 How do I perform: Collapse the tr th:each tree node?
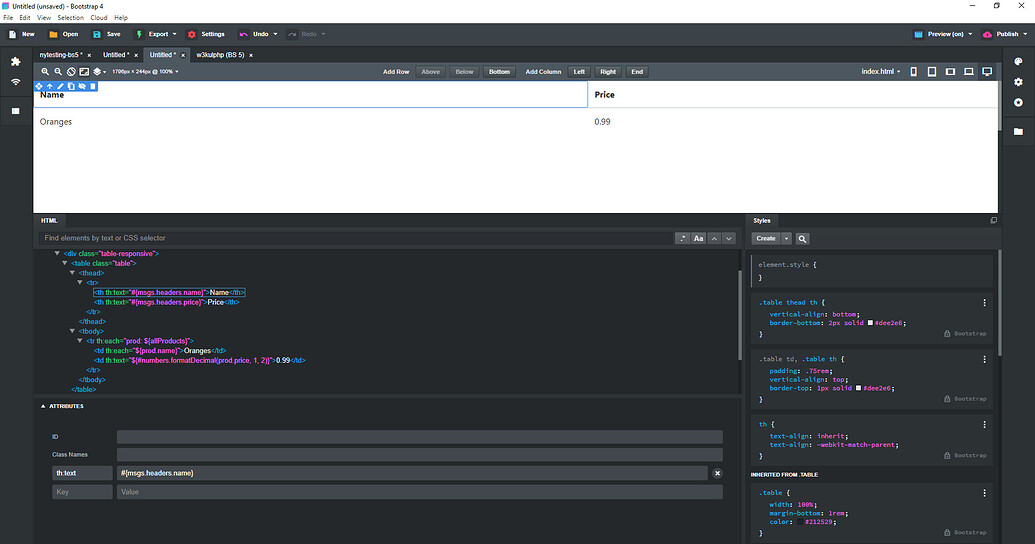[80, 341]
